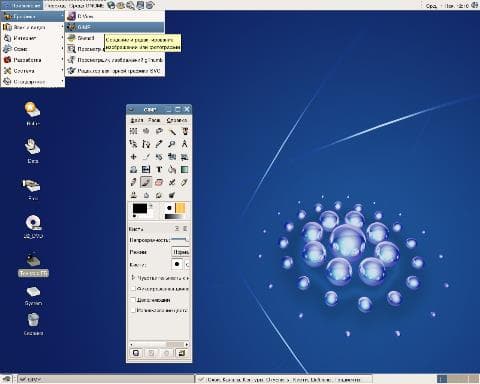Click the reset tool options button
Viewport: 480px width, 384px height.
click(182, 353)
